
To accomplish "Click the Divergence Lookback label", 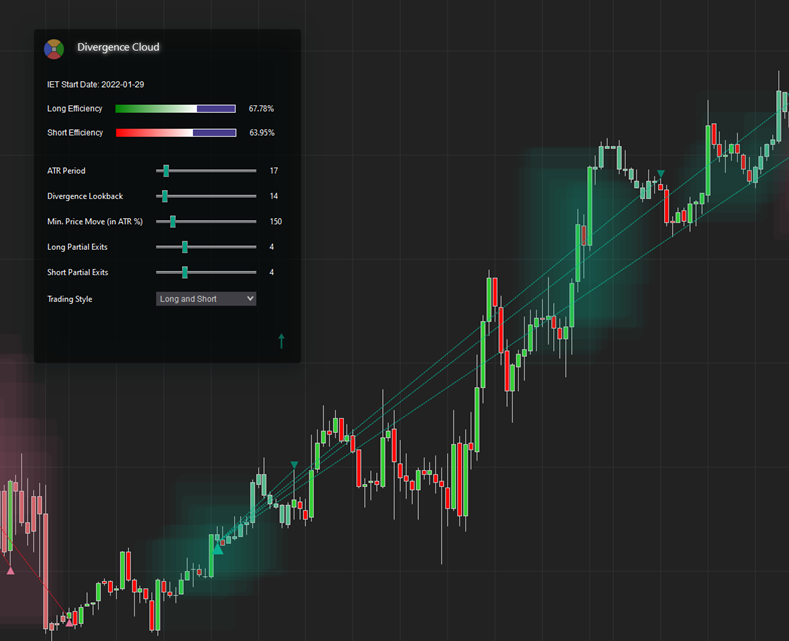I will (85, 196).
